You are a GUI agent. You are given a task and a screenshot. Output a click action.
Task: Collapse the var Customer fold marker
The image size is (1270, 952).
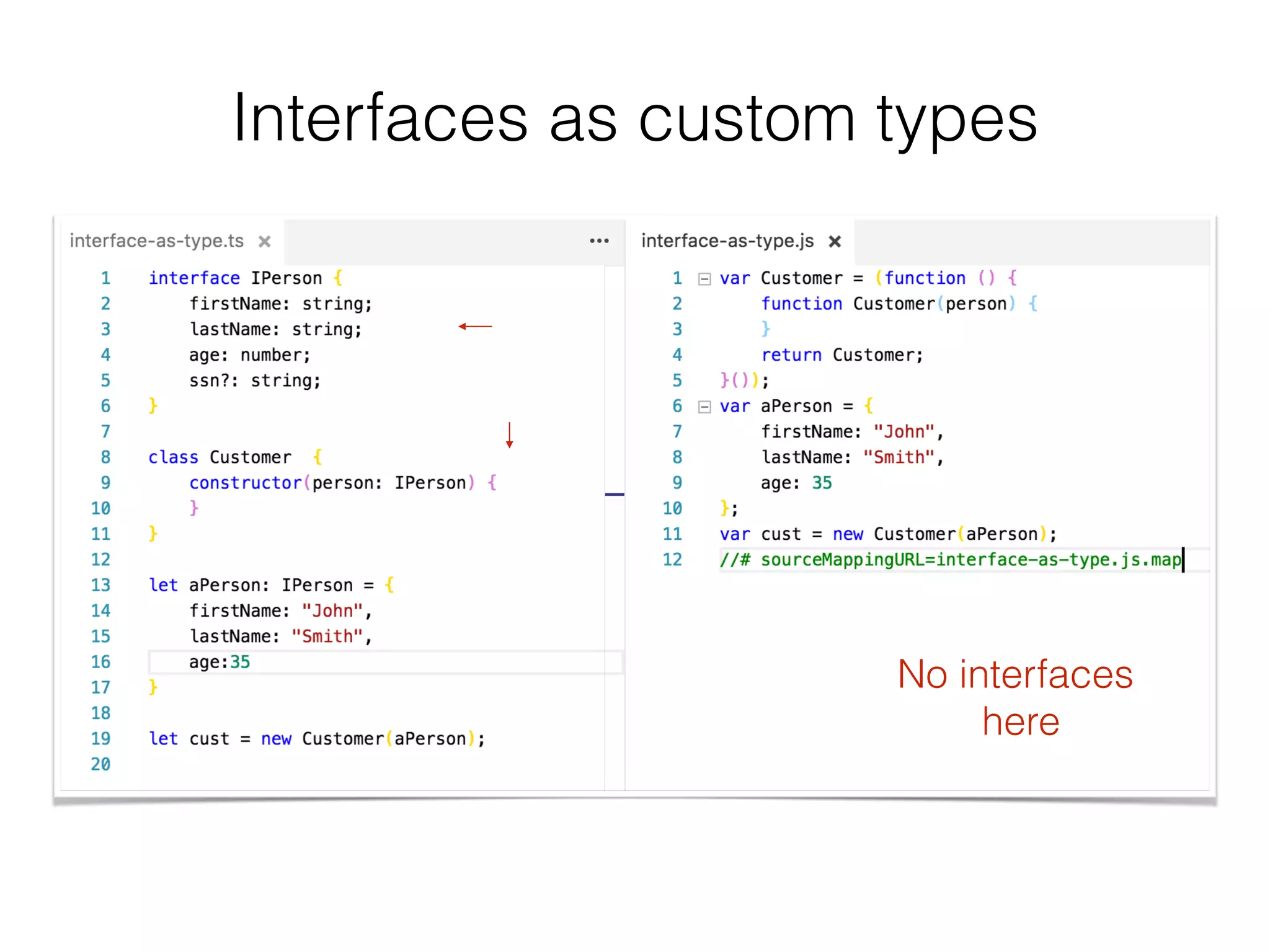pos(704,279)
